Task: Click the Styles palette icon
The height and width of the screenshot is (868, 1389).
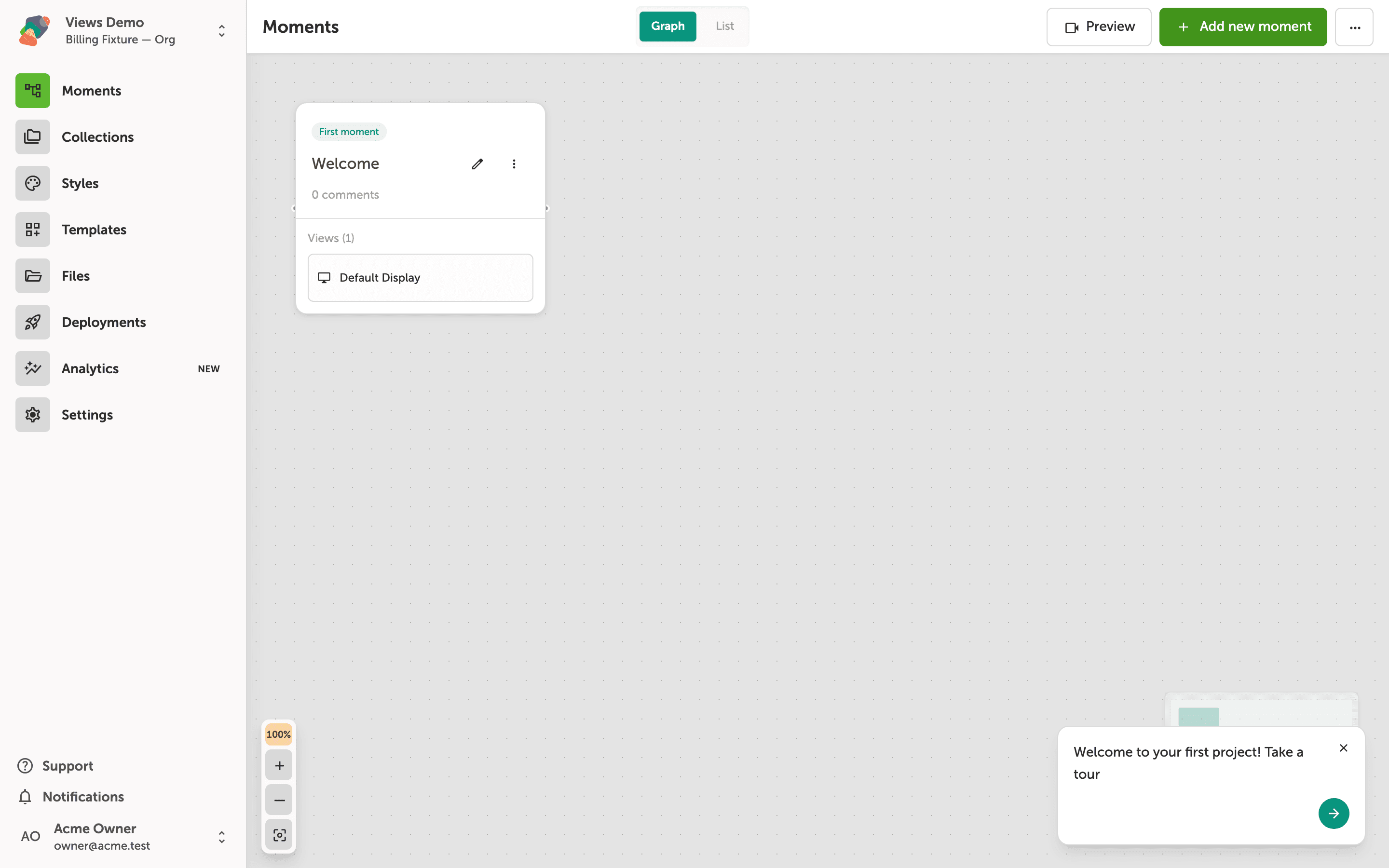Action: (33, 183)
